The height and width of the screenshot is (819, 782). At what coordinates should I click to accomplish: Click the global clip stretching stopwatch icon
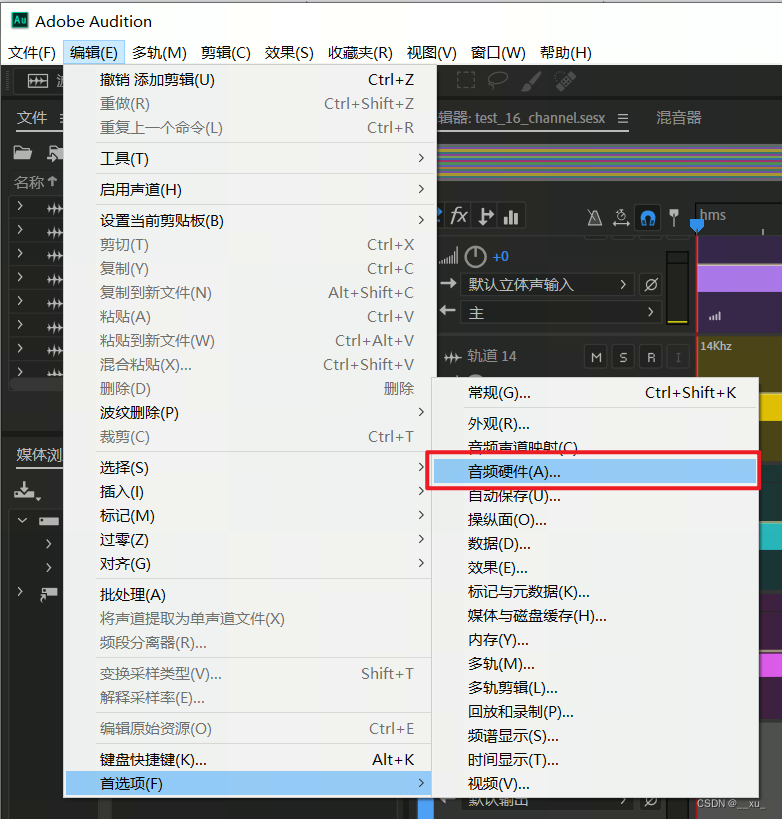(x=621, y=217)
